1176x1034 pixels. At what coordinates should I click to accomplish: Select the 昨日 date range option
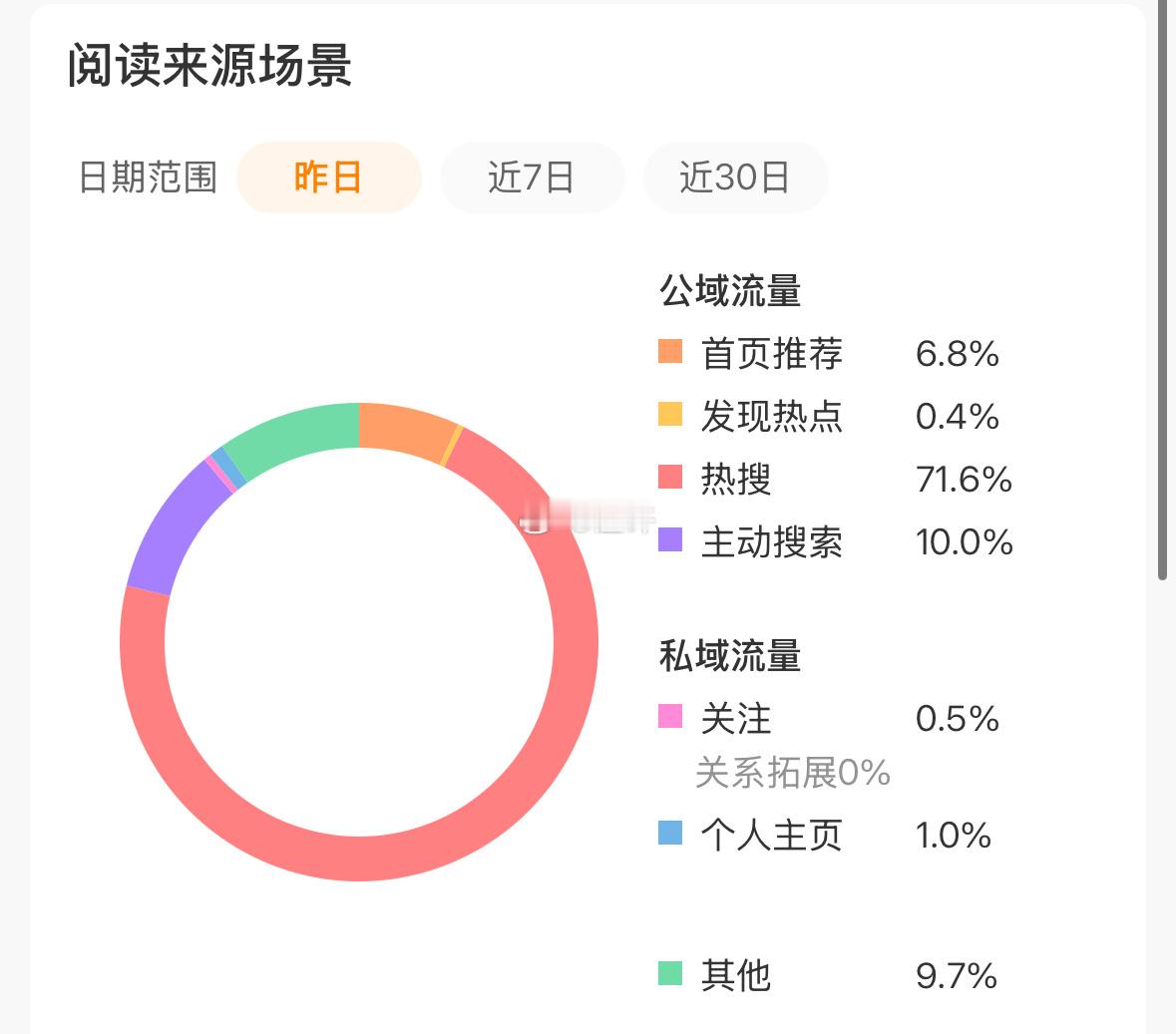click(328, 176)
